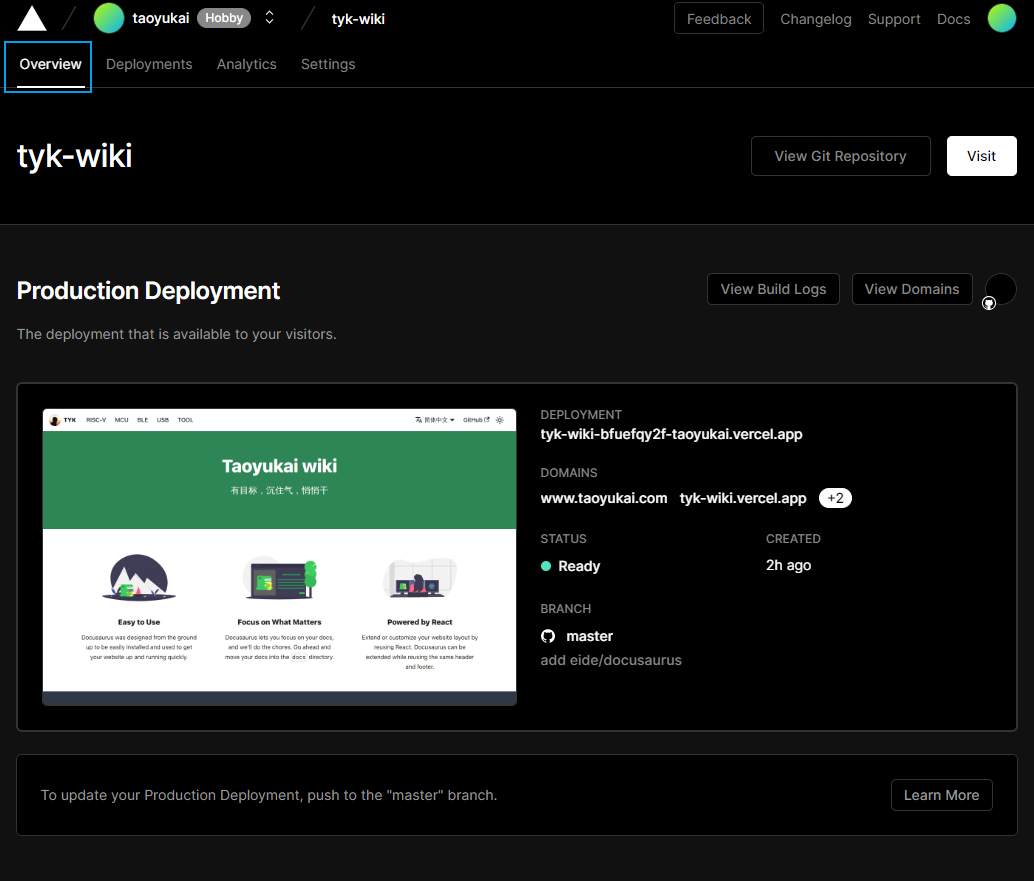The height and width of the screenshot is (881, 1034).
Task: Click the Hobby plan badge
Action: (x=224, y=18)
